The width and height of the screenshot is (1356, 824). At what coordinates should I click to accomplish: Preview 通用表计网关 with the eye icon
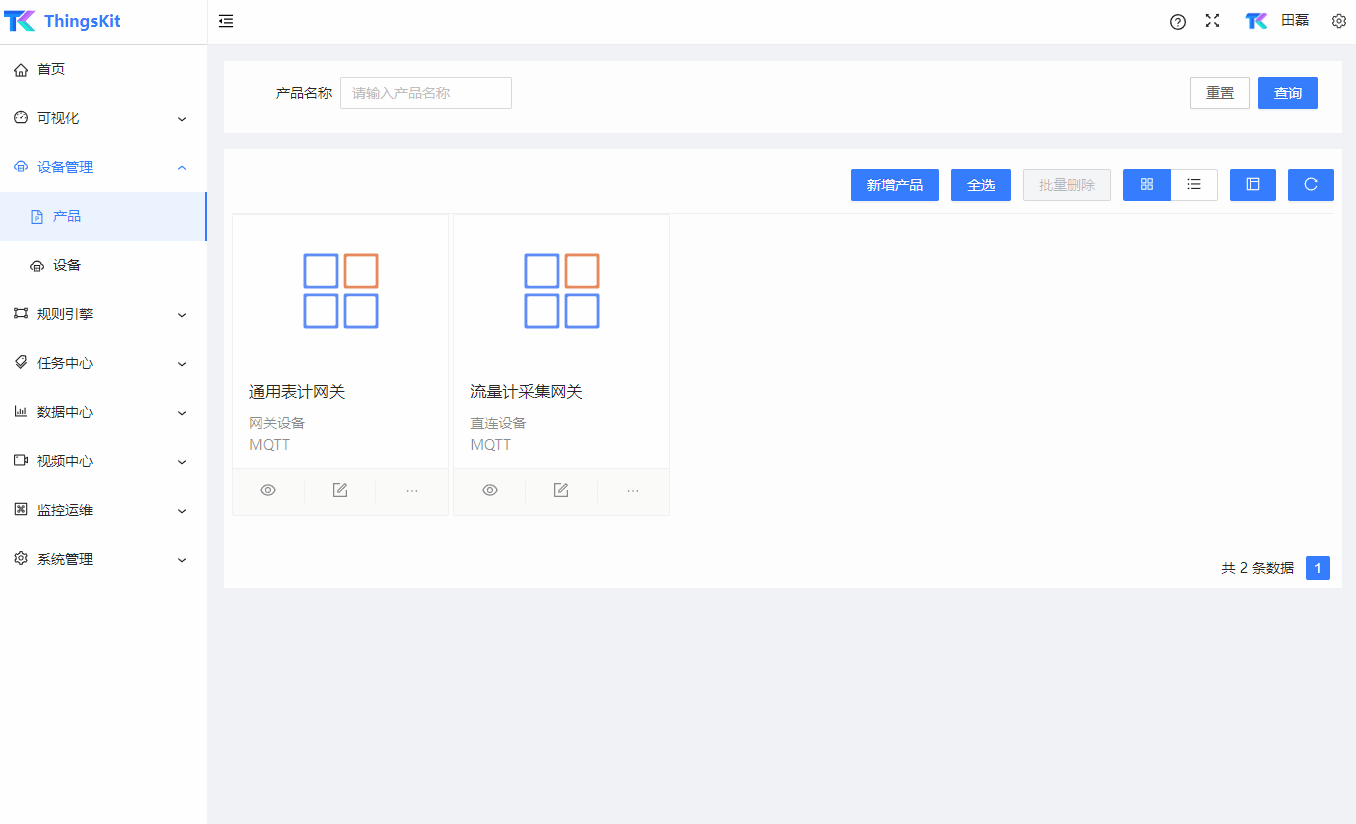[x=267, y=490]
